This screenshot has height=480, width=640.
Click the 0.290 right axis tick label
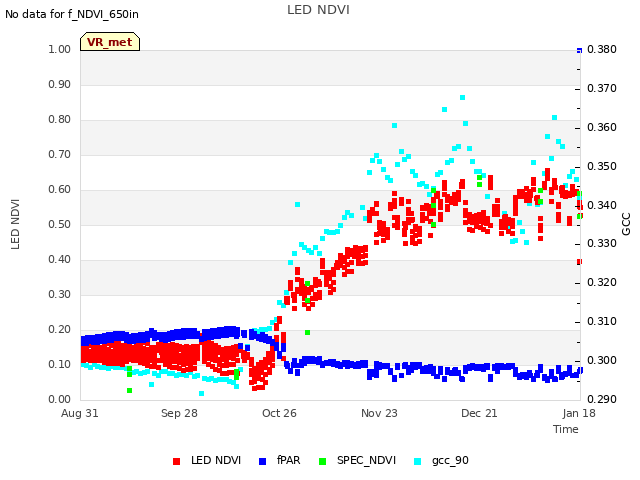tap(602, 399)
